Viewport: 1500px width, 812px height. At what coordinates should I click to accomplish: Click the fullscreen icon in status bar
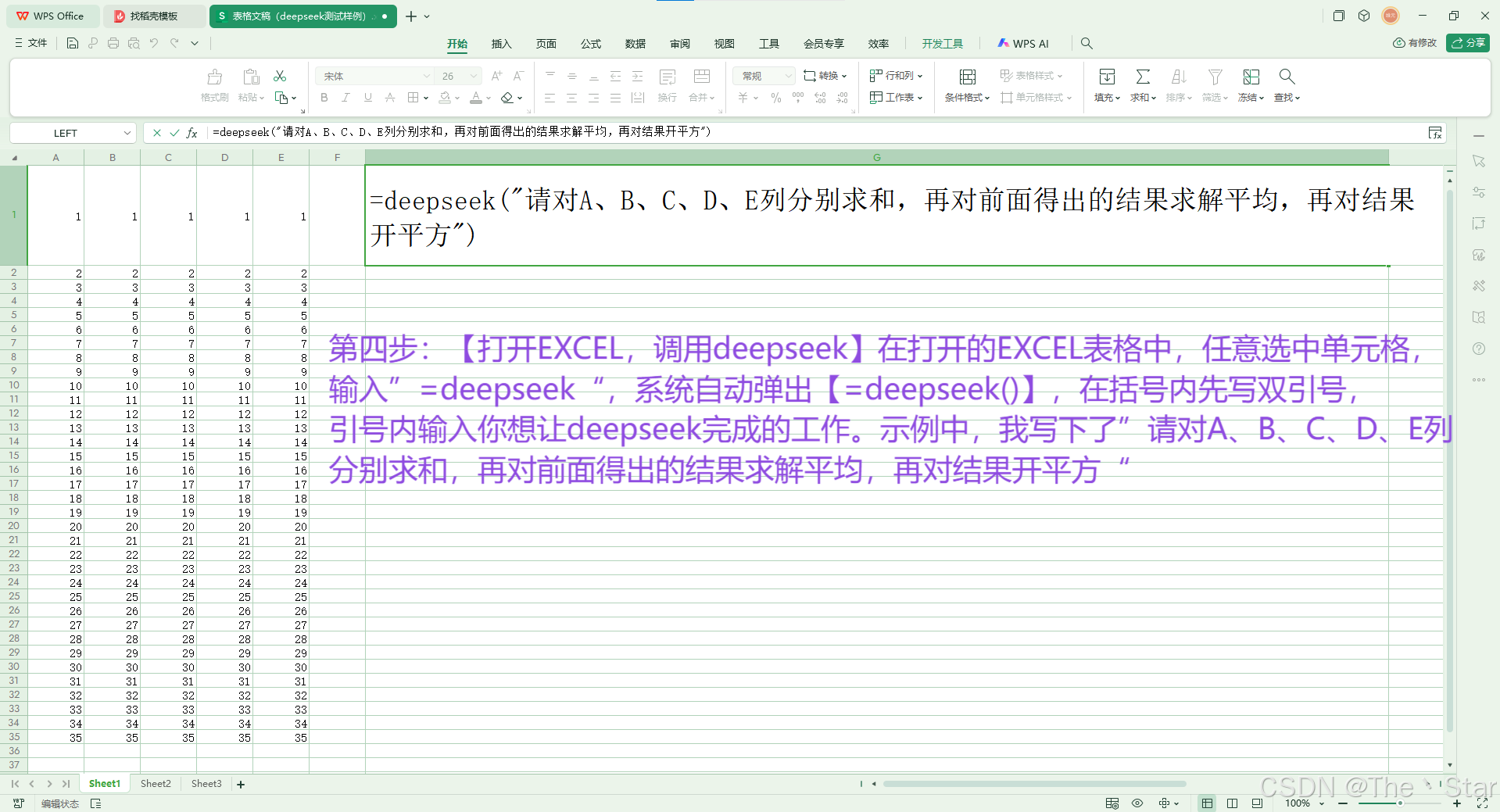point(1482,803)
